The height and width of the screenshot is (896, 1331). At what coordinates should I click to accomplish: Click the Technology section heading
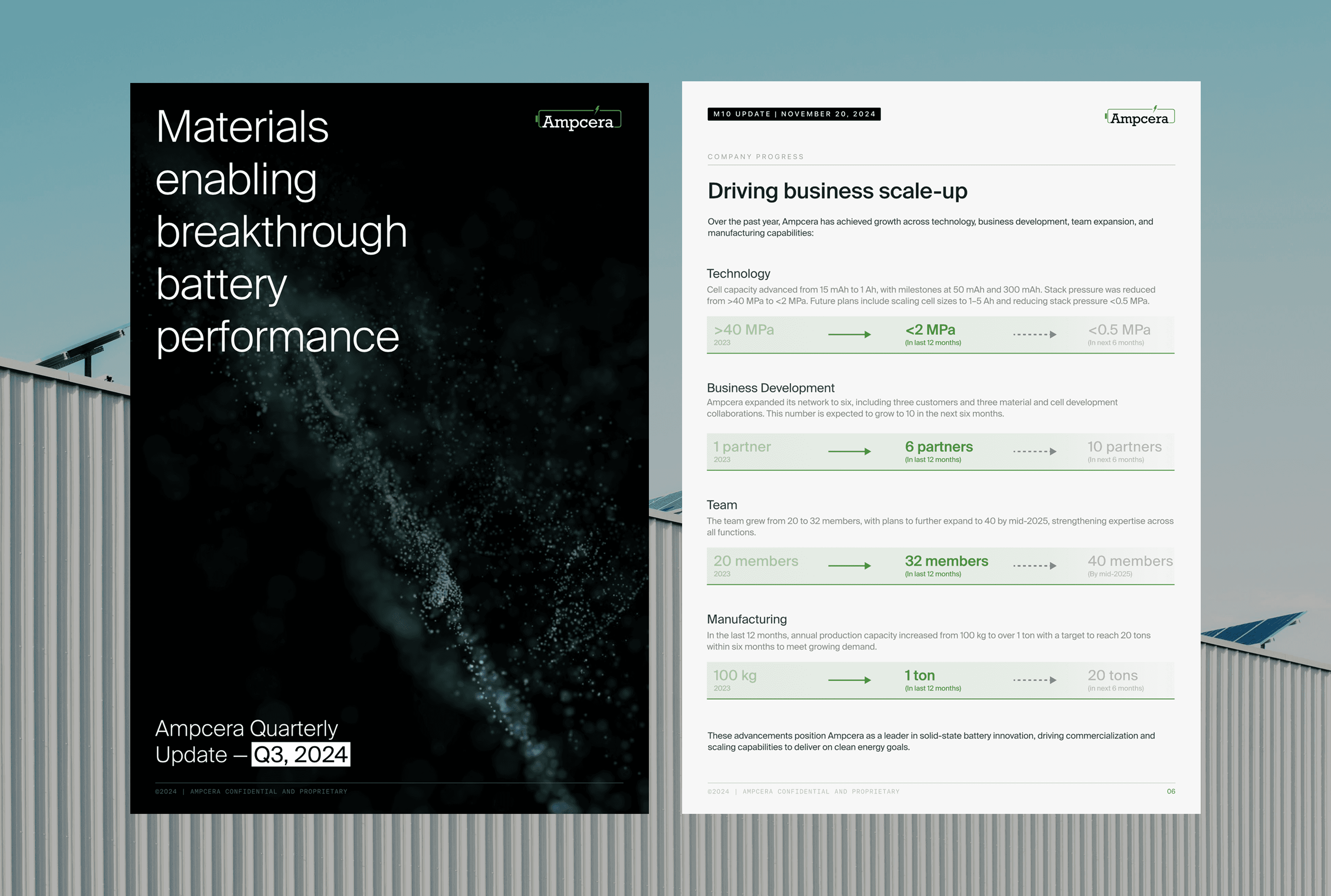tap(739, 274)
